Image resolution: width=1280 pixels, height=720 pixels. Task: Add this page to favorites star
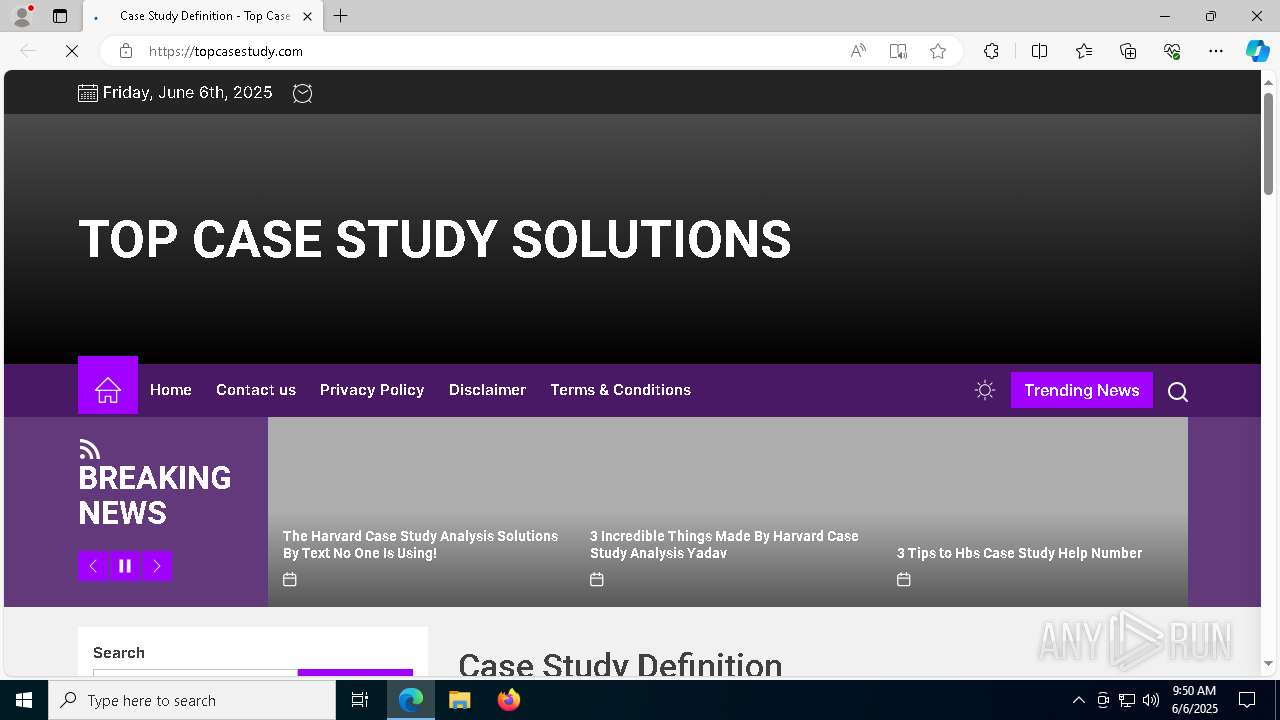click(x=938, y=51)
